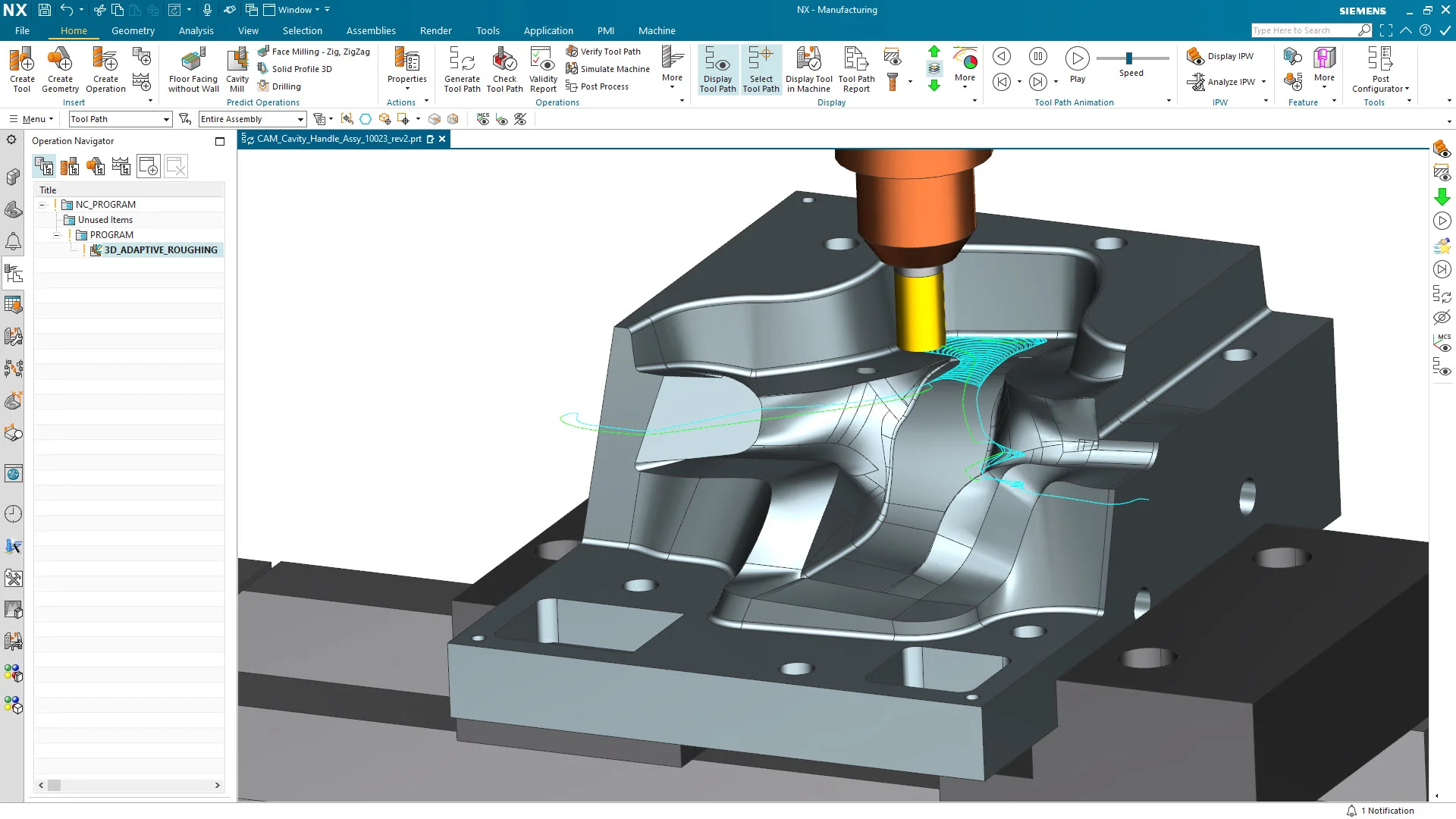Viewport: 1456px width, 819px height.
Task: Open the Tool Path Report
Action: (855, 69)
